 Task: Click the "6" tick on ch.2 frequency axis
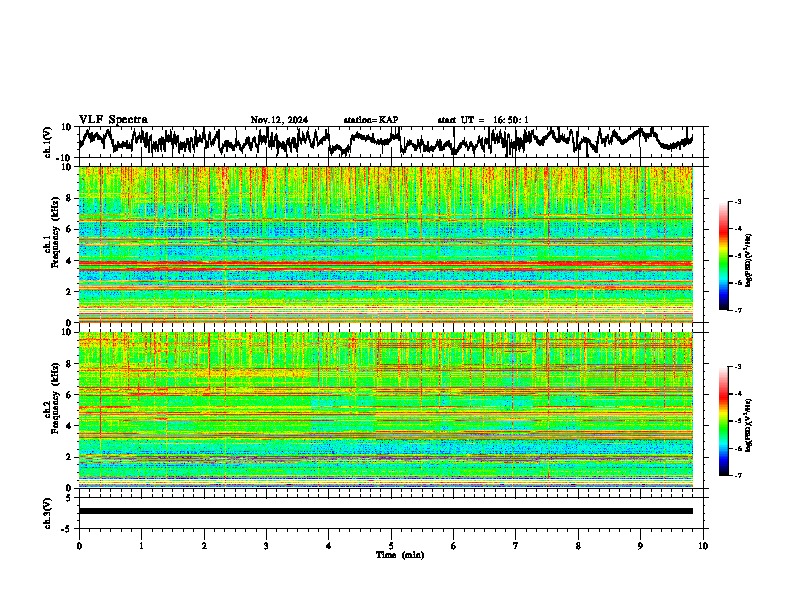click(70, 394)
